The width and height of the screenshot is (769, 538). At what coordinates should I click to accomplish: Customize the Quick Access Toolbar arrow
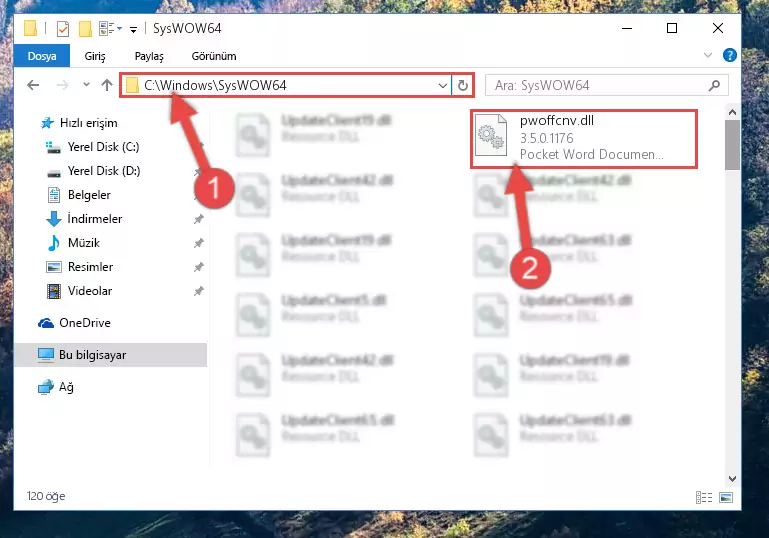133,30
